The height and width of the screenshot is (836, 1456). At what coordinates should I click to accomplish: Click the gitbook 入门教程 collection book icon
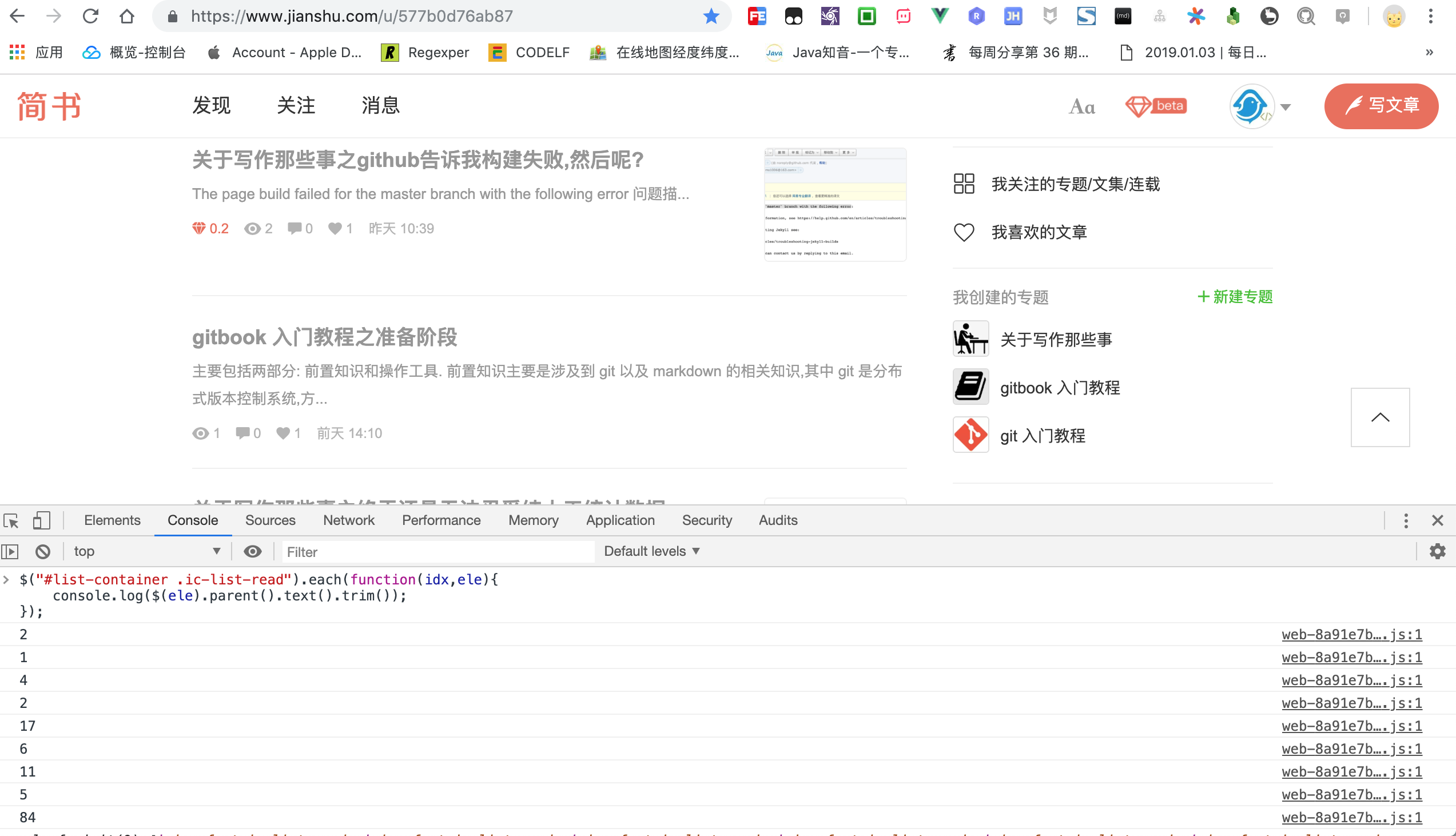pos(970,388)
